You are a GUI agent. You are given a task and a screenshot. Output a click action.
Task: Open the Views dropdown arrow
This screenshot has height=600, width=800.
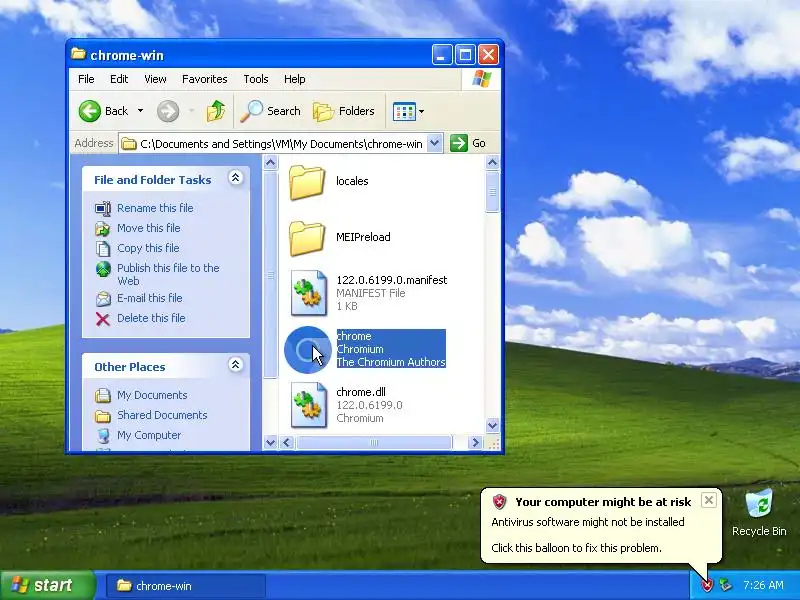coord(421,111)
